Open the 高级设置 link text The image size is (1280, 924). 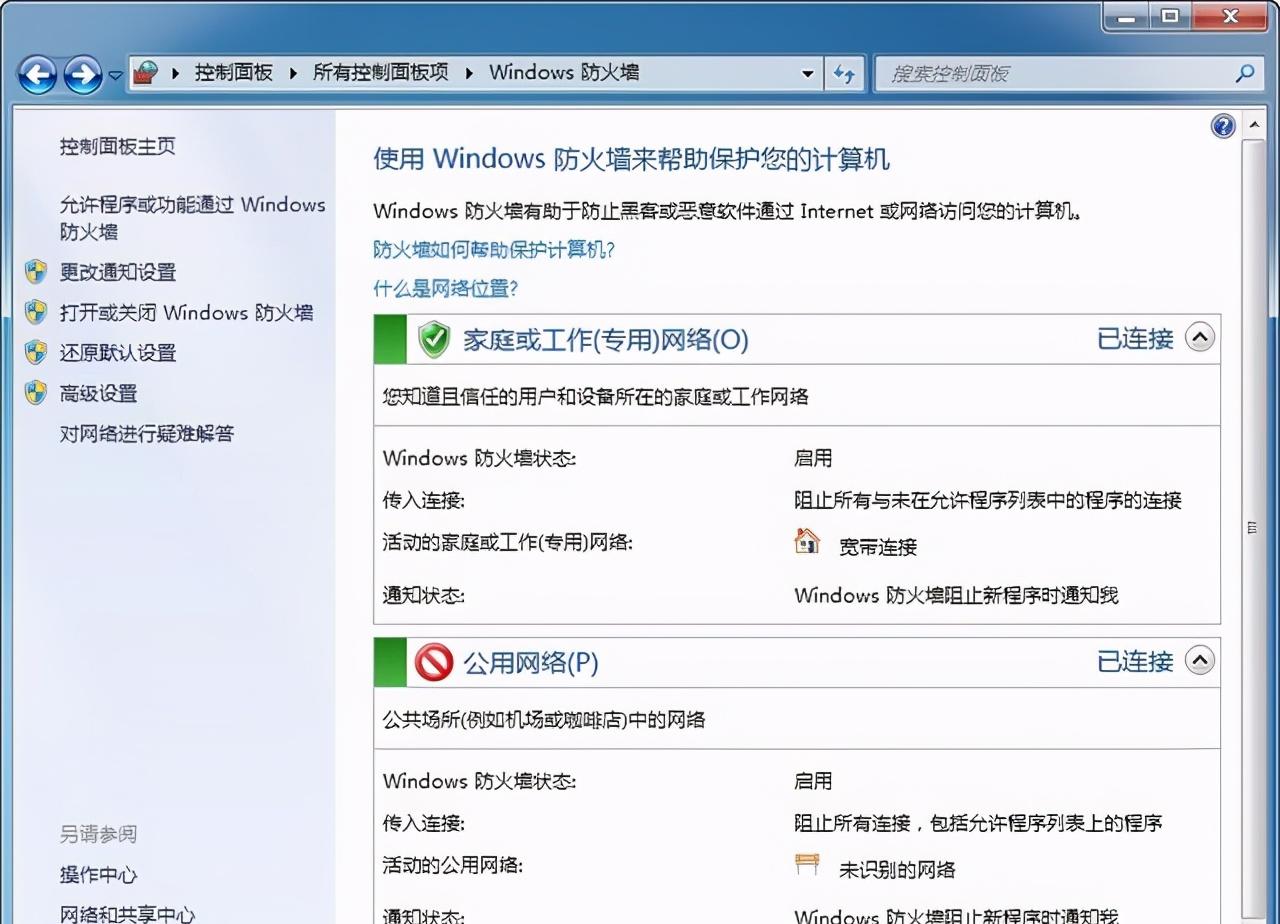(98, 394)
